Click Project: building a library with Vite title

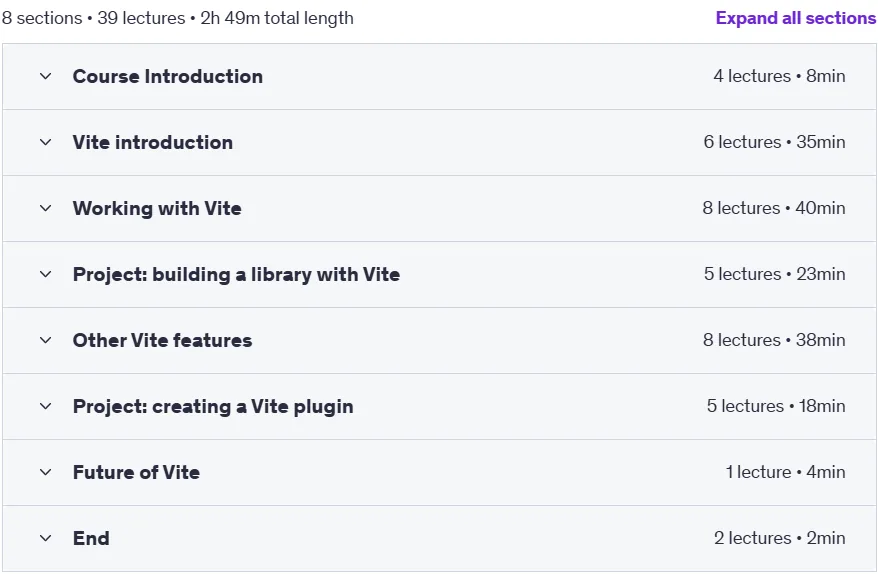(x=236, y=274)
